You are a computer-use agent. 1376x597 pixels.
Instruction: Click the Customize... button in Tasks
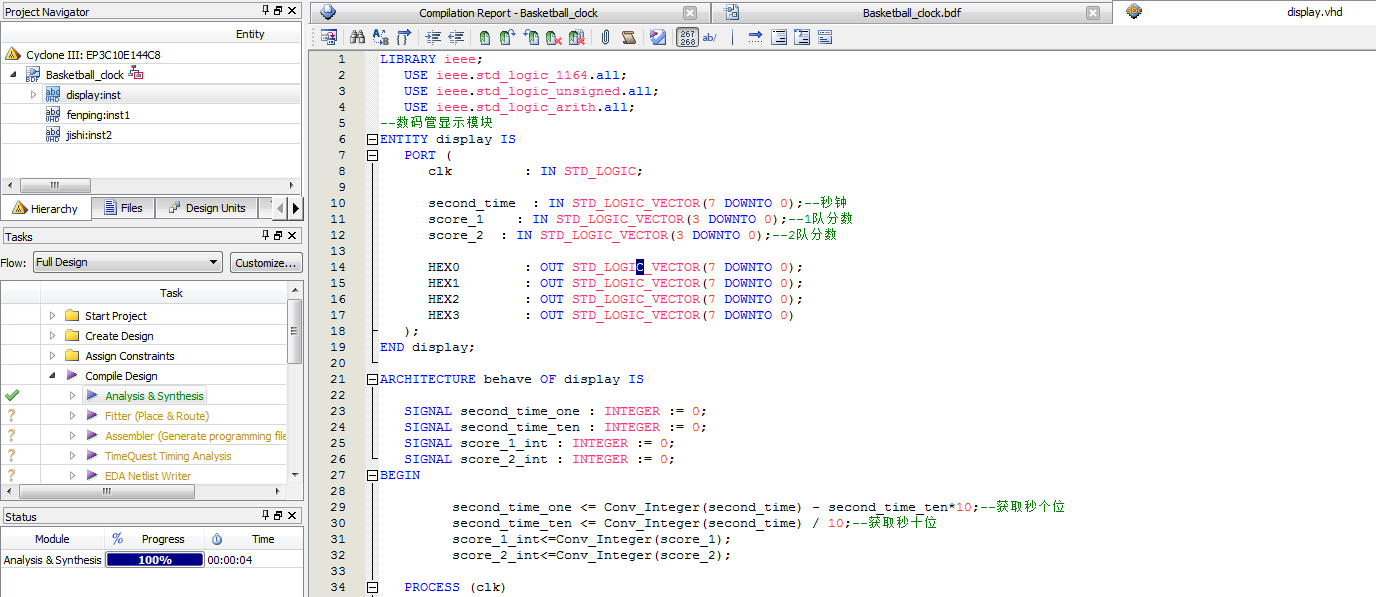pos(266,262)
